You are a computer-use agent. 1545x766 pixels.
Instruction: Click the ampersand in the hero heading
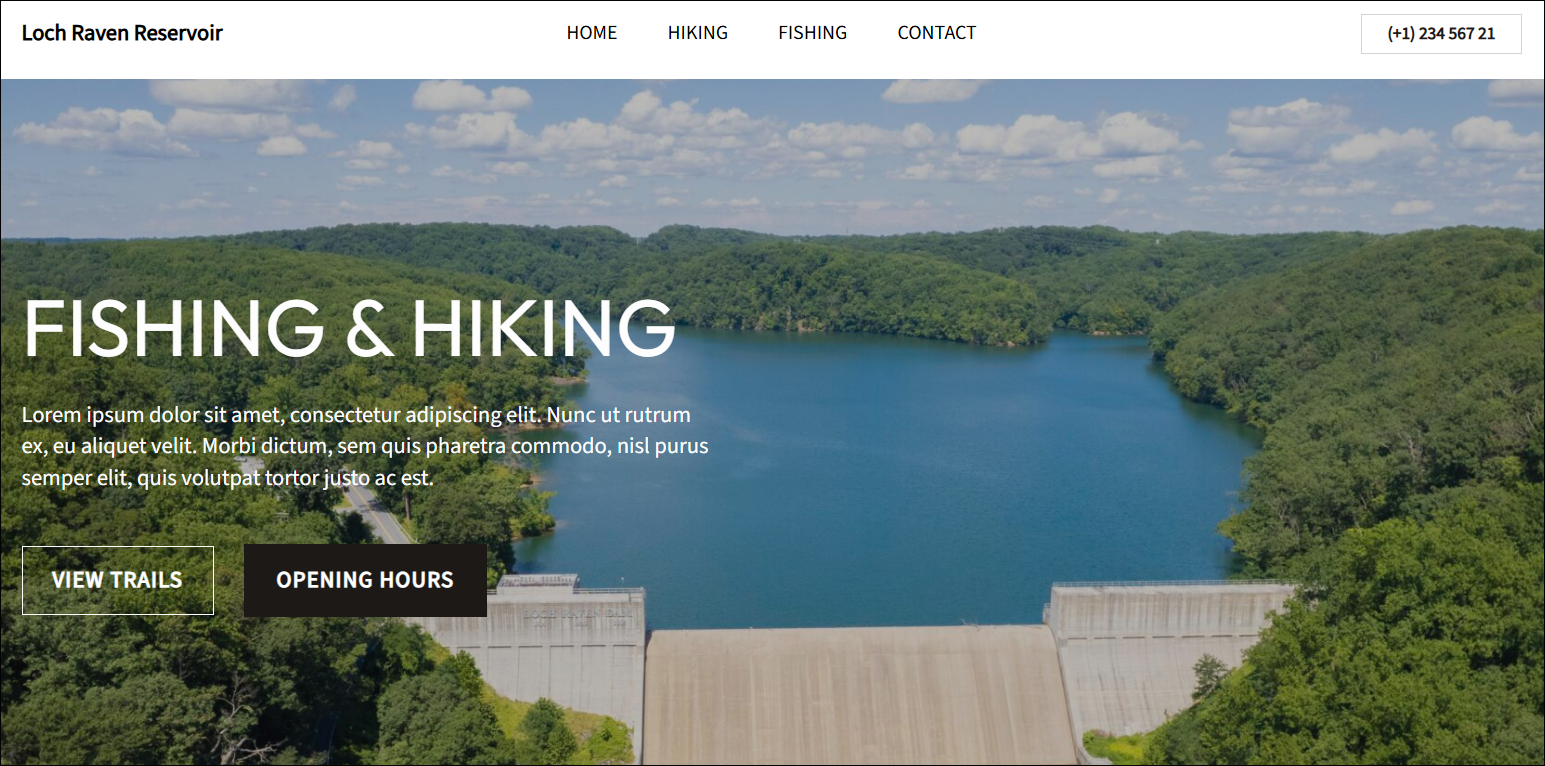[x=368, y=329]
